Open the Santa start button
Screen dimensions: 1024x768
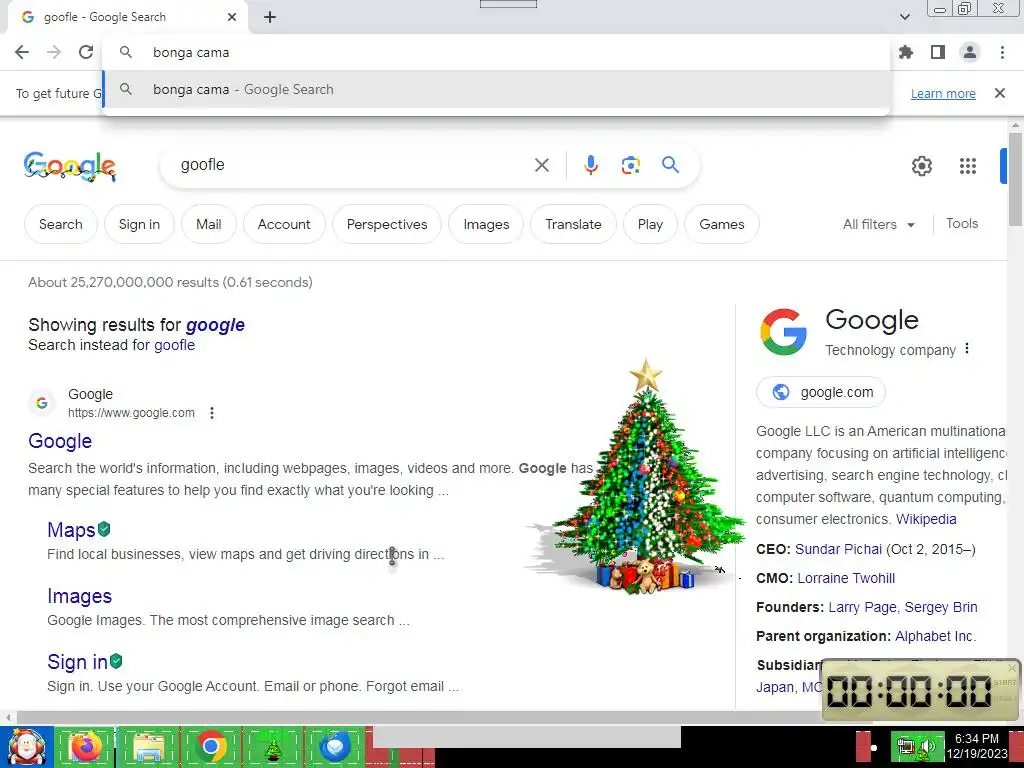click(x=26, y=746)
